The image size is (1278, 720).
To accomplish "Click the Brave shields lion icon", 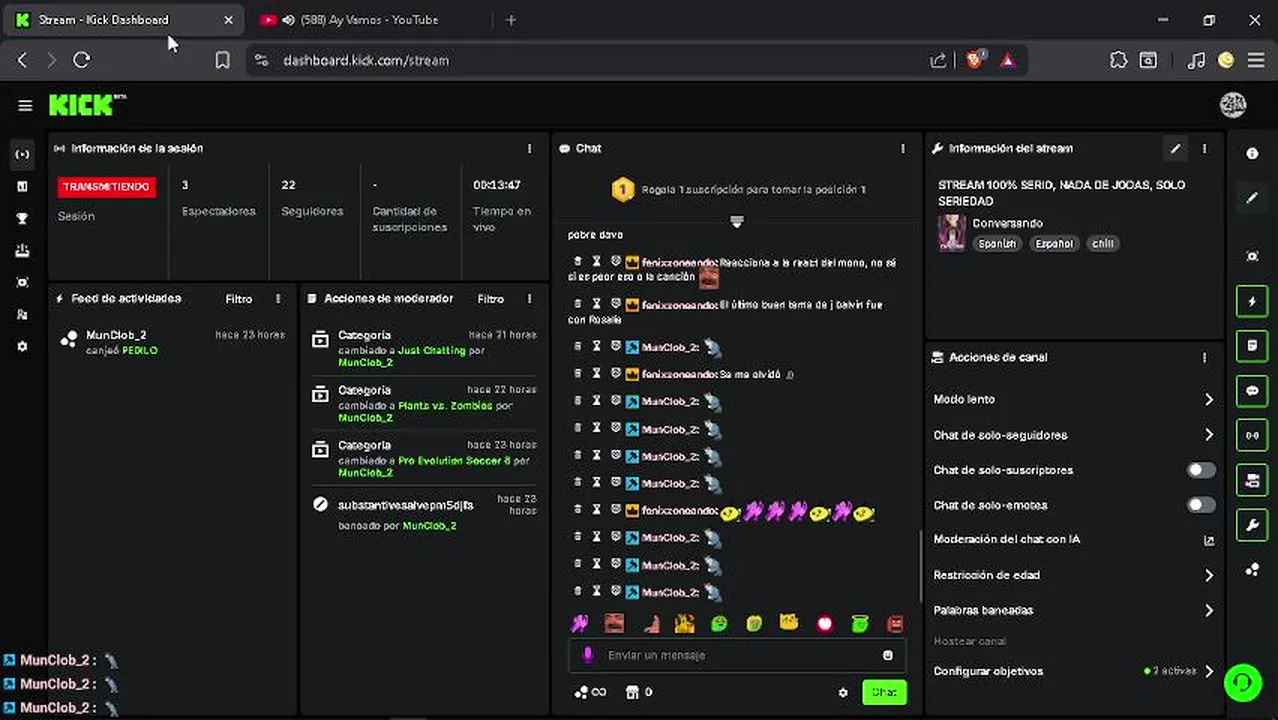I will (x=975, y=60).
